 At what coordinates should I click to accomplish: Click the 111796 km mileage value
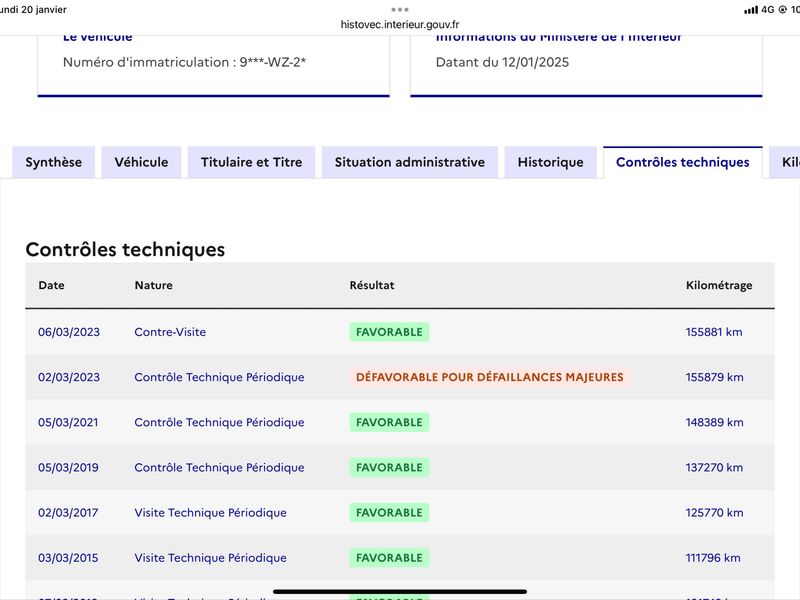point(713,558)
